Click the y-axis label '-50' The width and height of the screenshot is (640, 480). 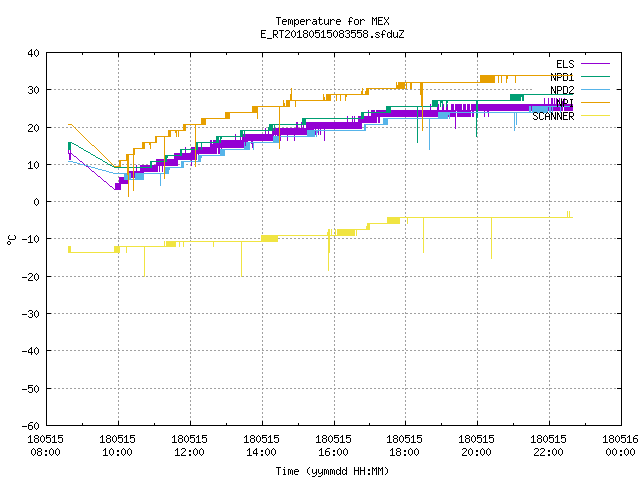tap(31, 389)
